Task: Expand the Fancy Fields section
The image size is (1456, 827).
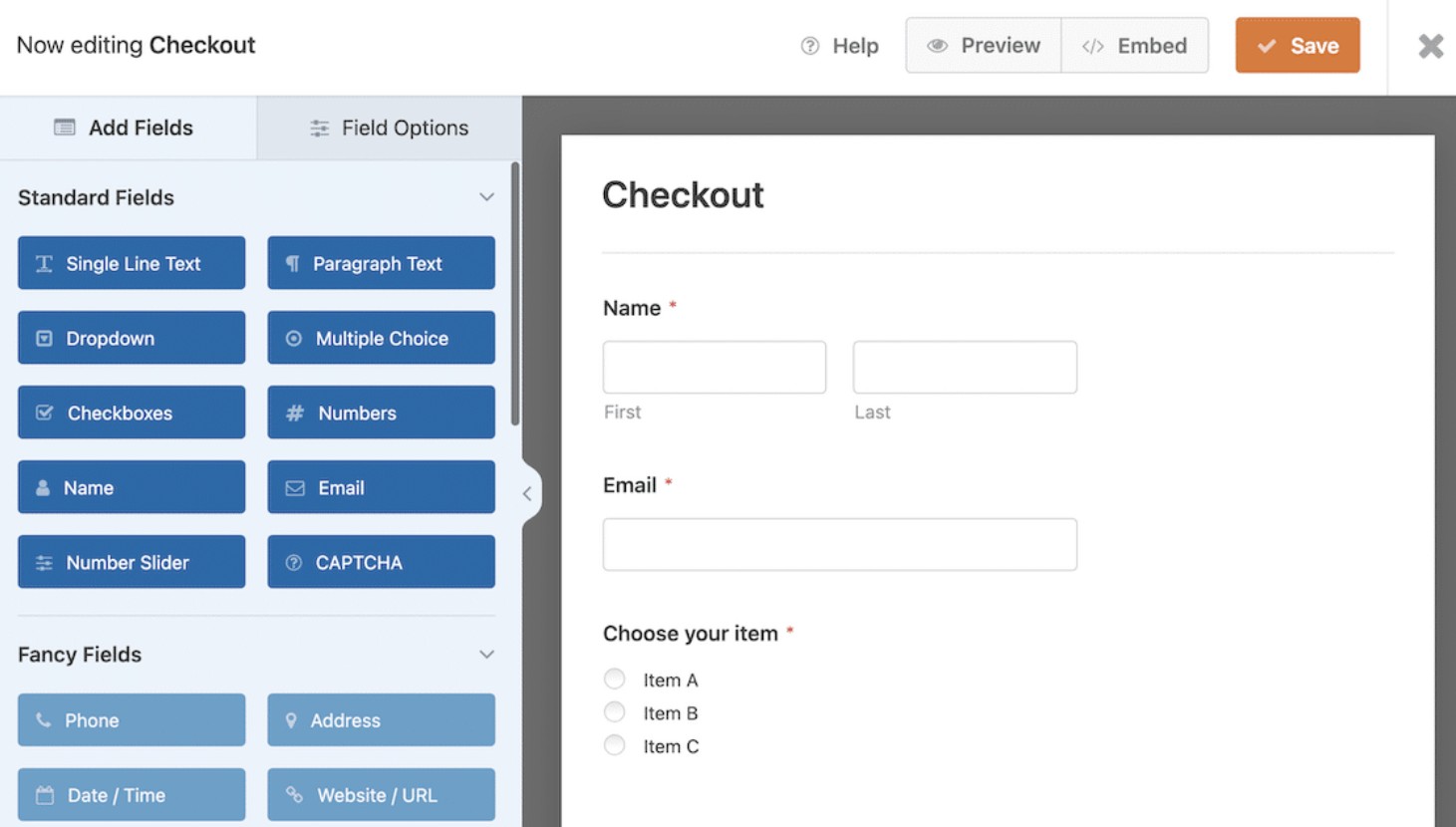Action: [x=485, y=654]
